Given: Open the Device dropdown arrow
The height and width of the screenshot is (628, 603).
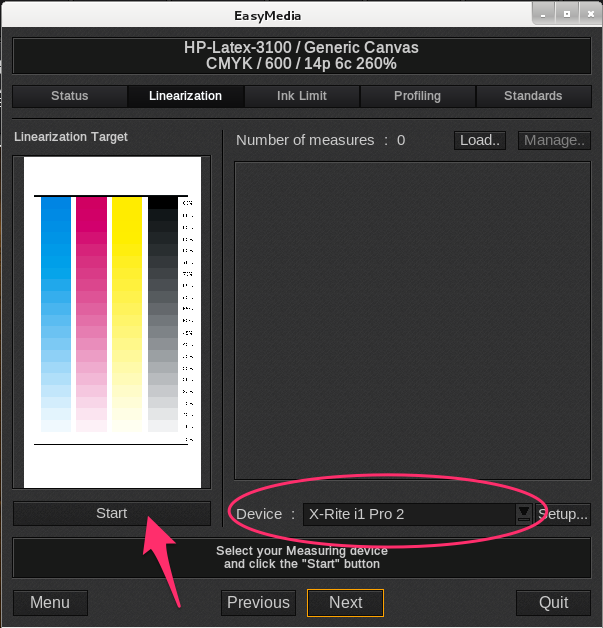Looking at the screenshot, I should (x=523, y=514).
